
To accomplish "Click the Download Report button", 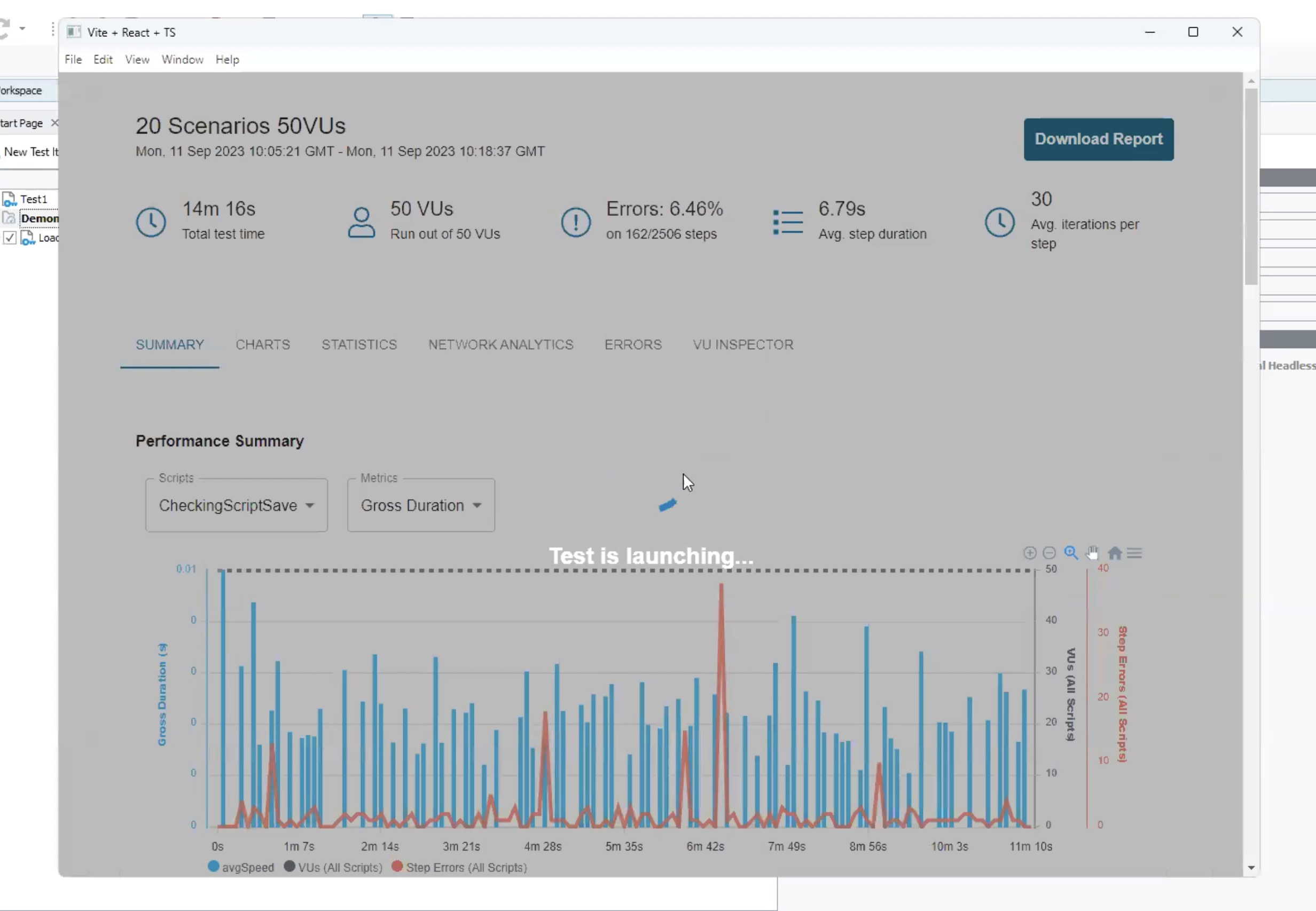I will click(1098, 139).
